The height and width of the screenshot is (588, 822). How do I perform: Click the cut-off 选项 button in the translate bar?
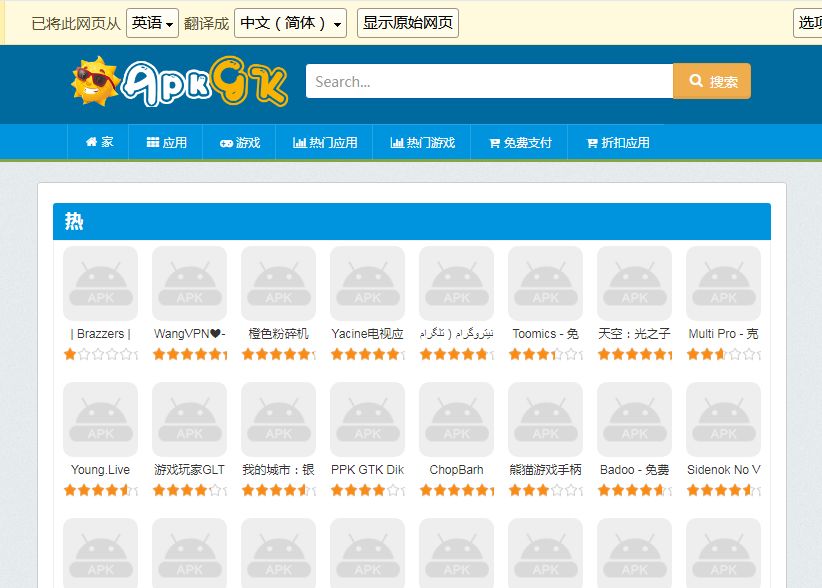click(808, 23)
